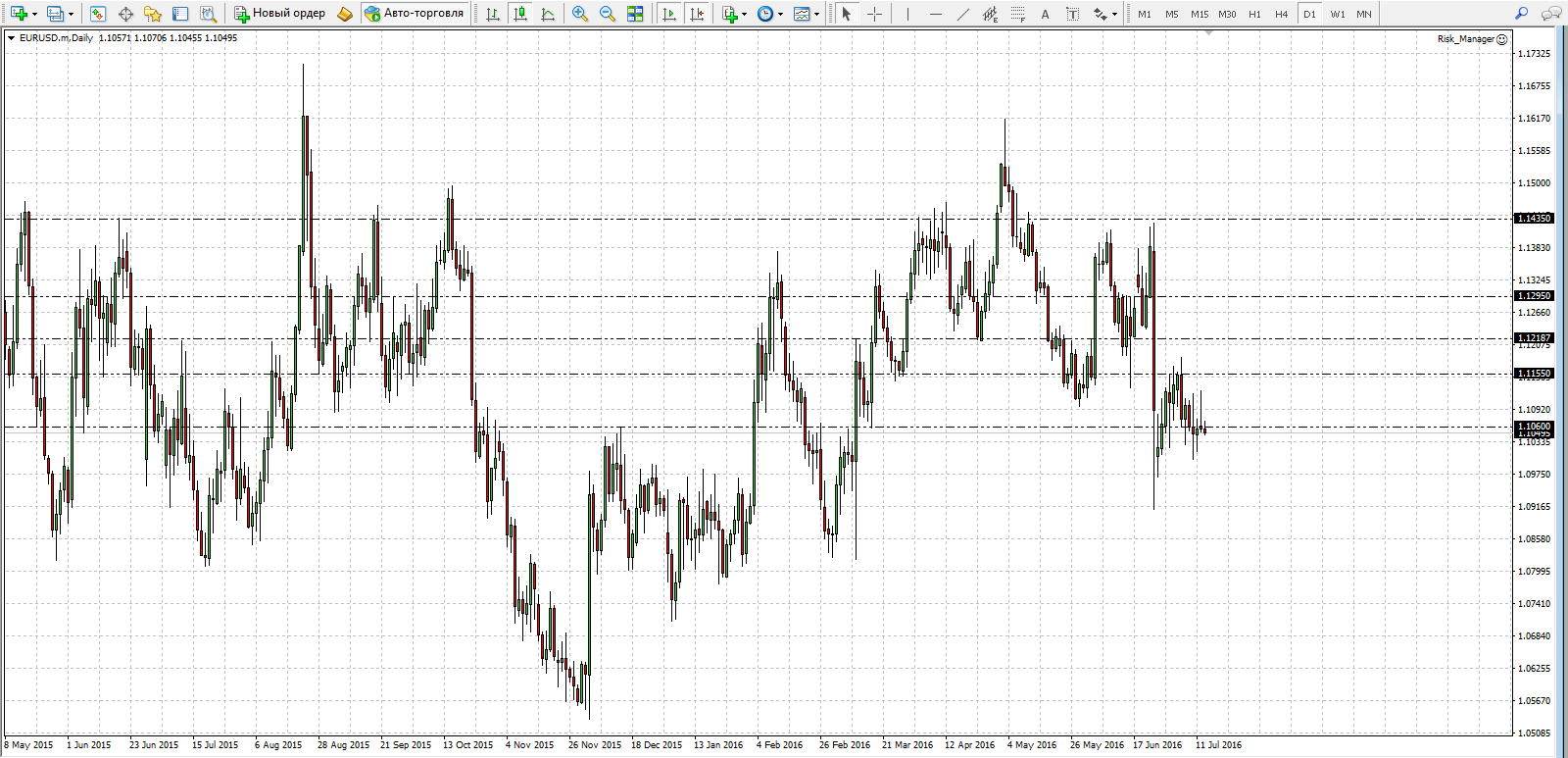
Task: Select the Equidistant Channel tool
Action: point(990,14)
